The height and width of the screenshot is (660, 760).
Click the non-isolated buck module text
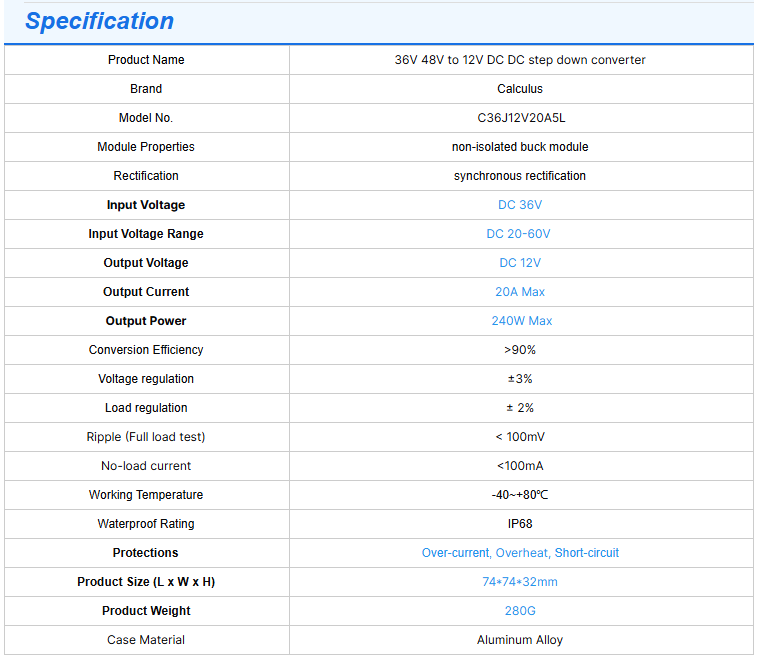520,147
